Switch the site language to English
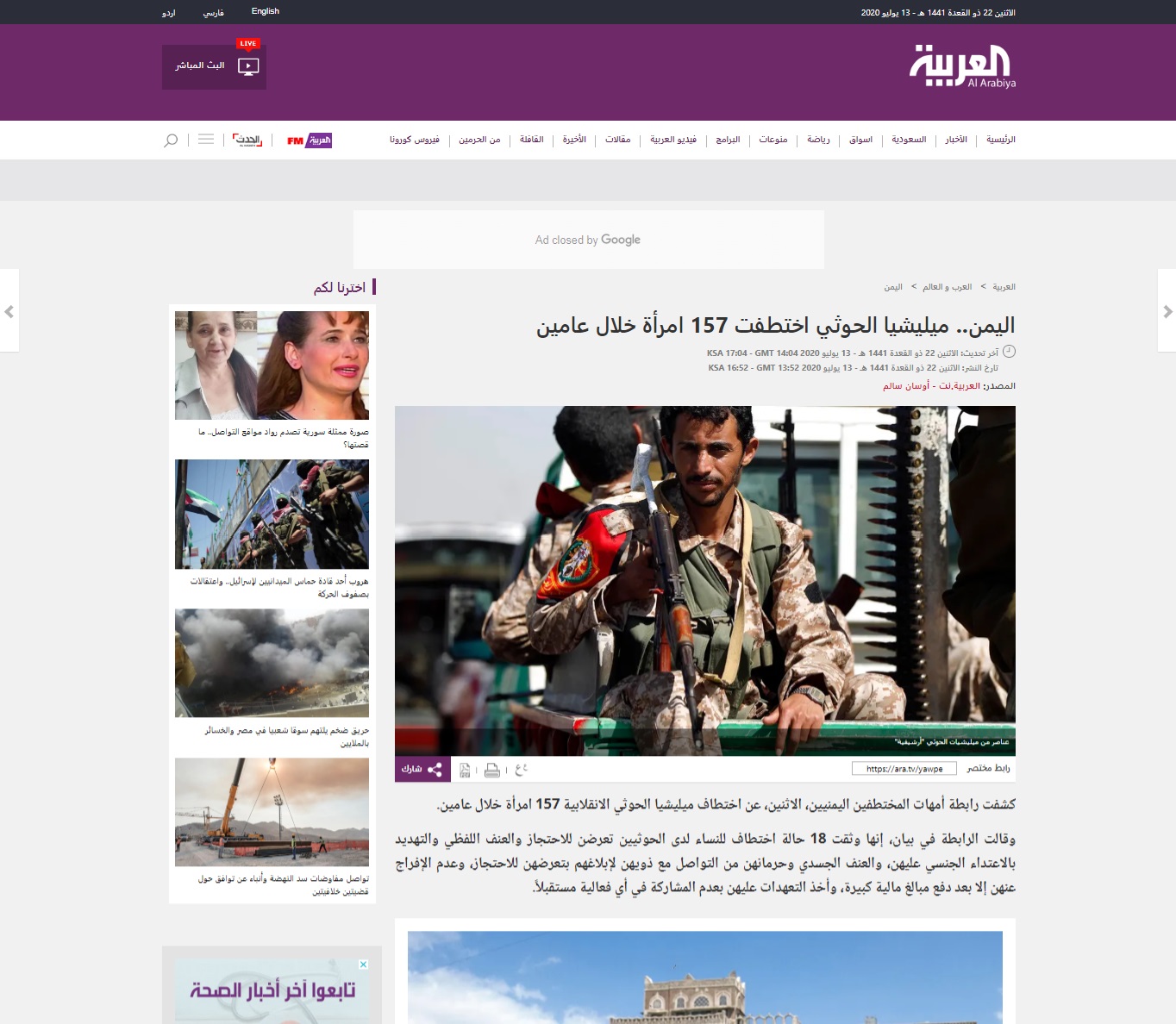 (x=265, y=11)
